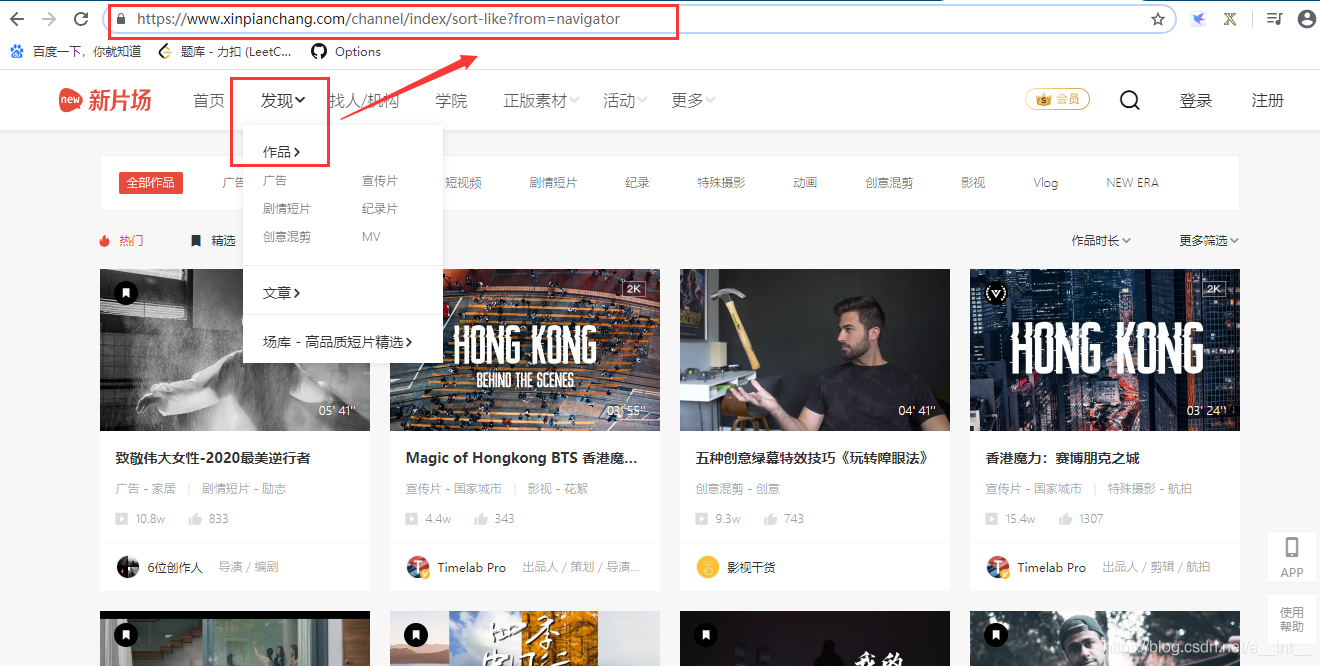
Task: Open 场库 - 高品质短片精选 entry
Action: 338,342
